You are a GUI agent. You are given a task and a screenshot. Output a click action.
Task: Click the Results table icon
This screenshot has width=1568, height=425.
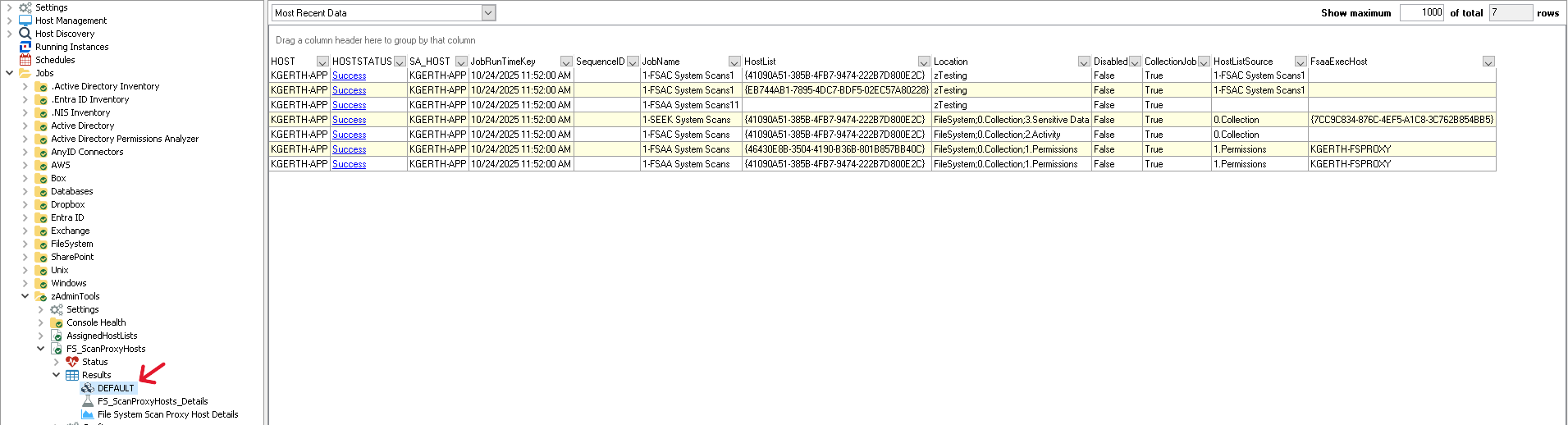[72, 375]
